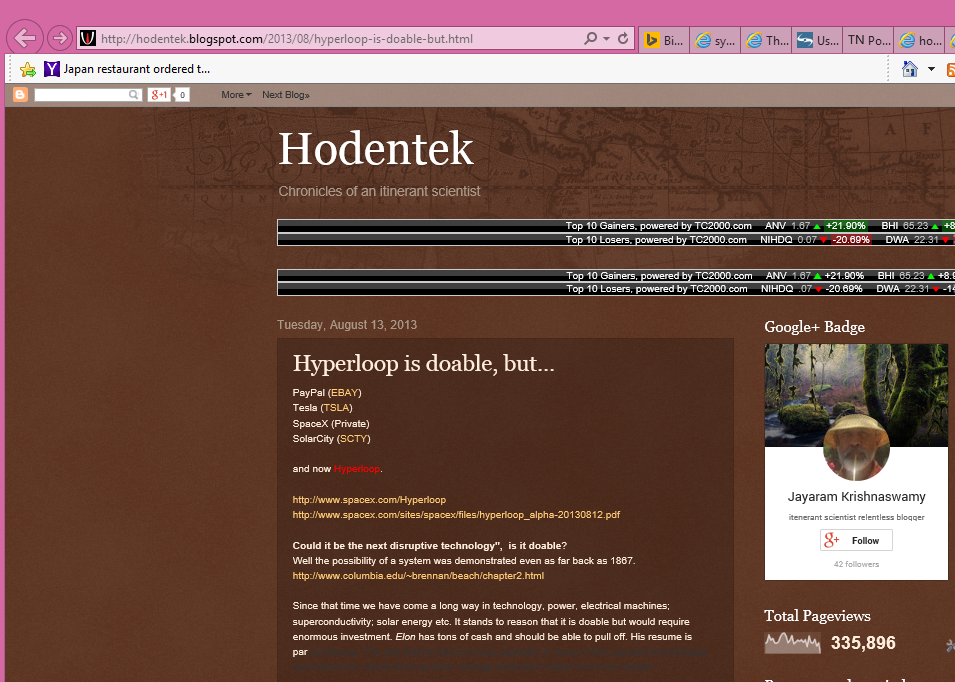The image size is (955, 682).
Task: Click the Home icon in the command bar
Action: coord(910,69)
